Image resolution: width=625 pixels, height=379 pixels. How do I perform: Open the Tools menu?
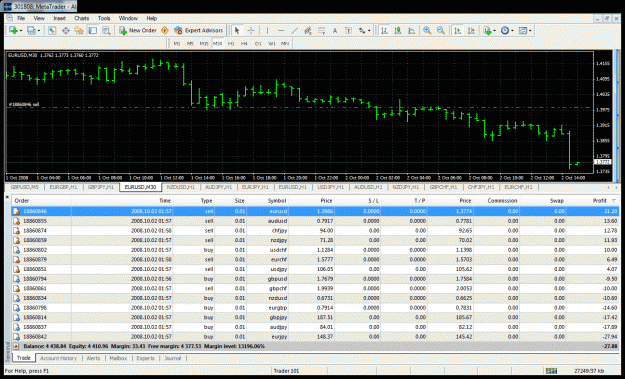tap(104, 18)
